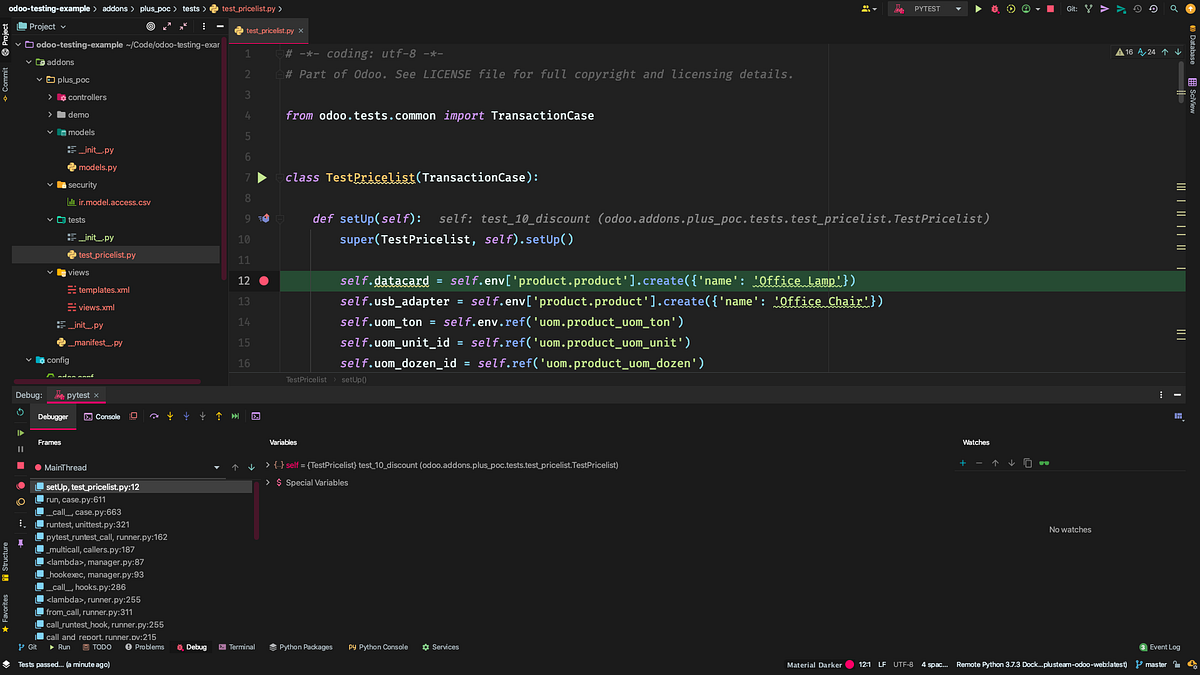The width and height of the screenshot is (1200, 675).
Task: Collapse the models folder
Action: point(51,132)
